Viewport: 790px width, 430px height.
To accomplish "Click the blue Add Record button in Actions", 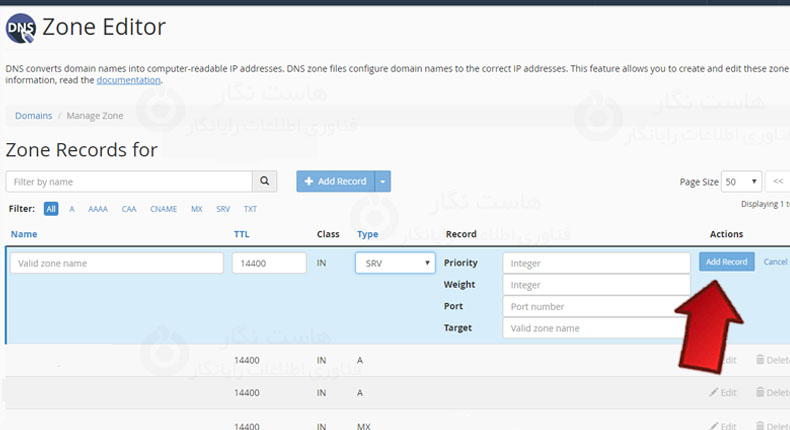I will pyautogui.click(x=726, y=262).
